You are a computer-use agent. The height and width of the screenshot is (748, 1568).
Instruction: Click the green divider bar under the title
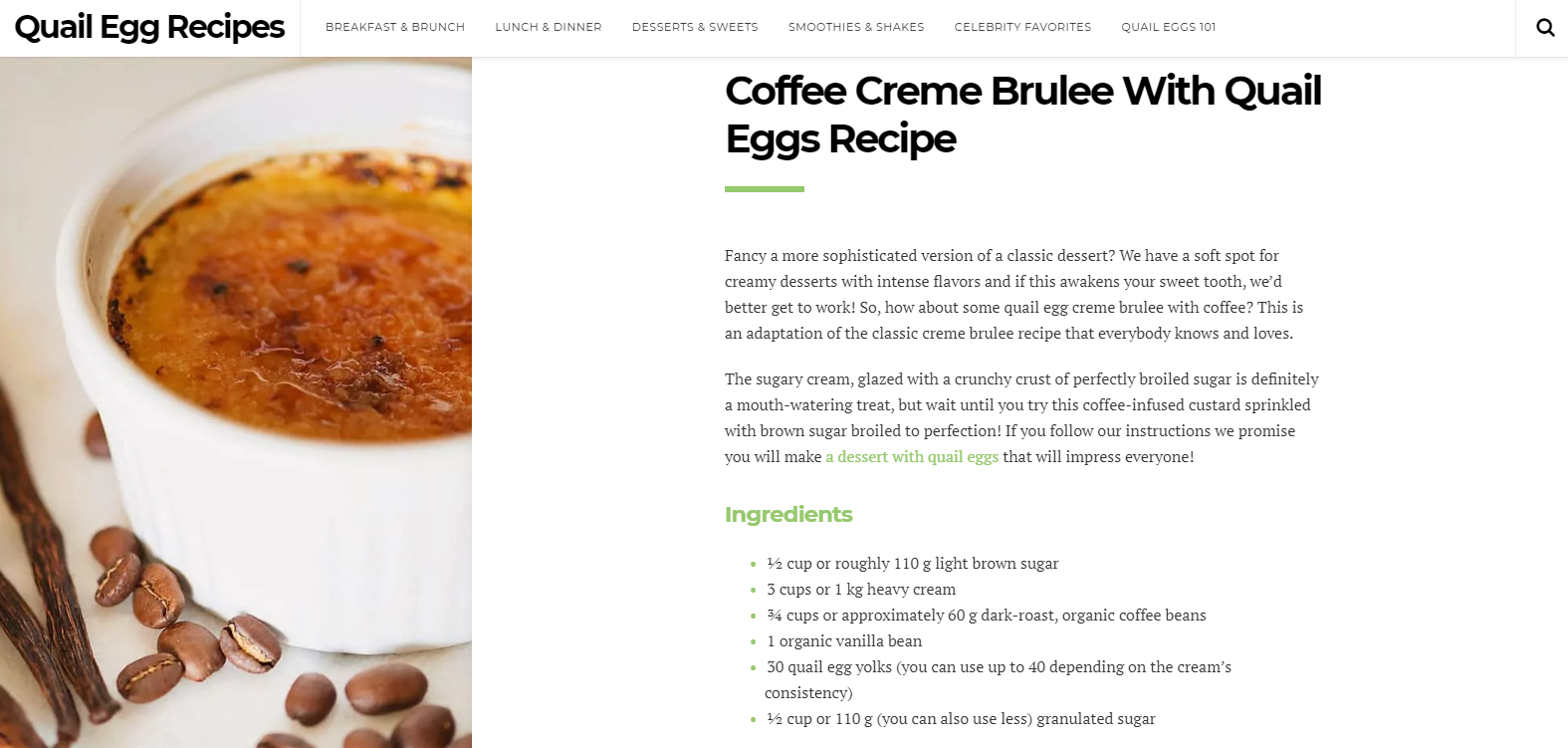765,189
